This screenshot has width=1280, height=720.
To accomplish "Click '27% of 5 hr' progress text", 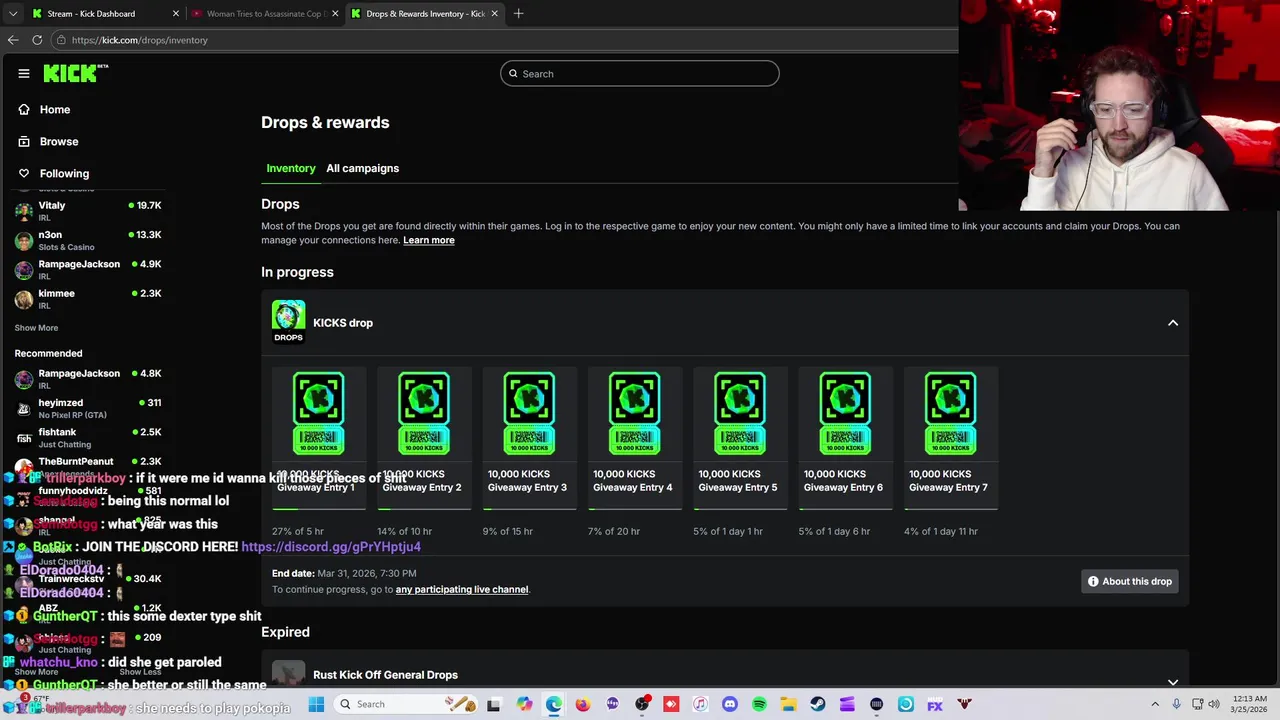I will click(298, 531).
